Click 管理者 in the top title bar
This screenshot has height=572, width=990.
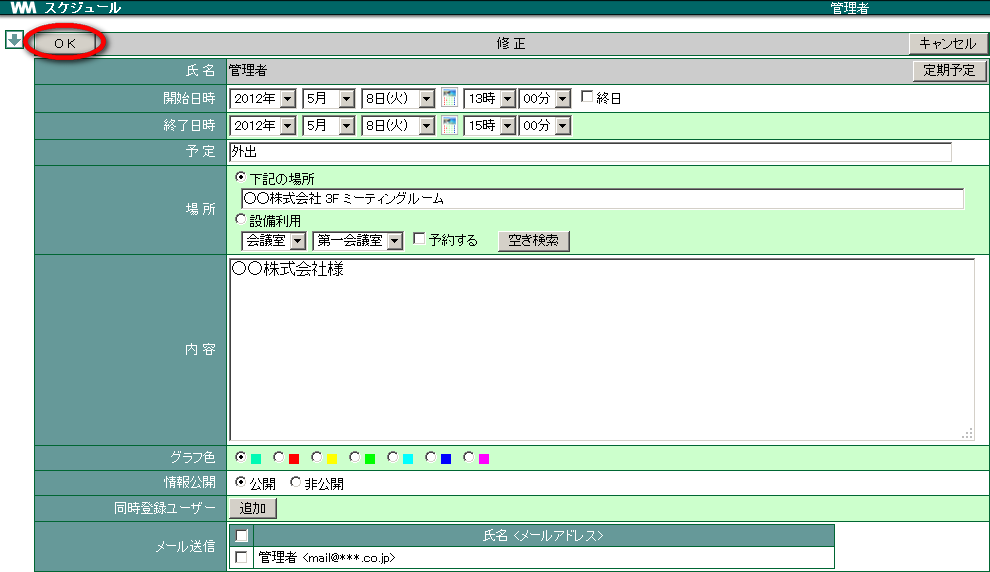849,8
